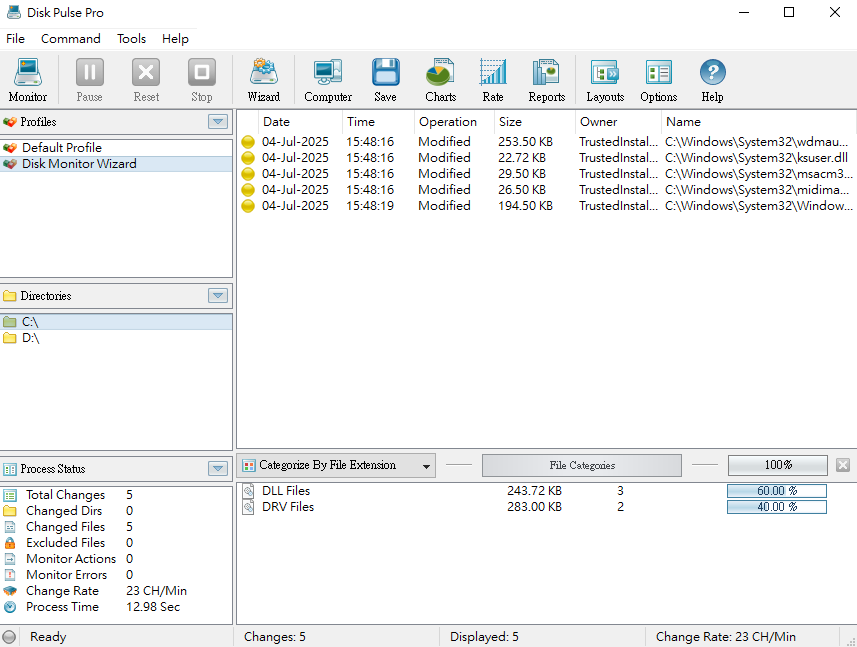857x647 pixels.
Task: Click the Total Changes status icon
Action: [x=10, y=495]
